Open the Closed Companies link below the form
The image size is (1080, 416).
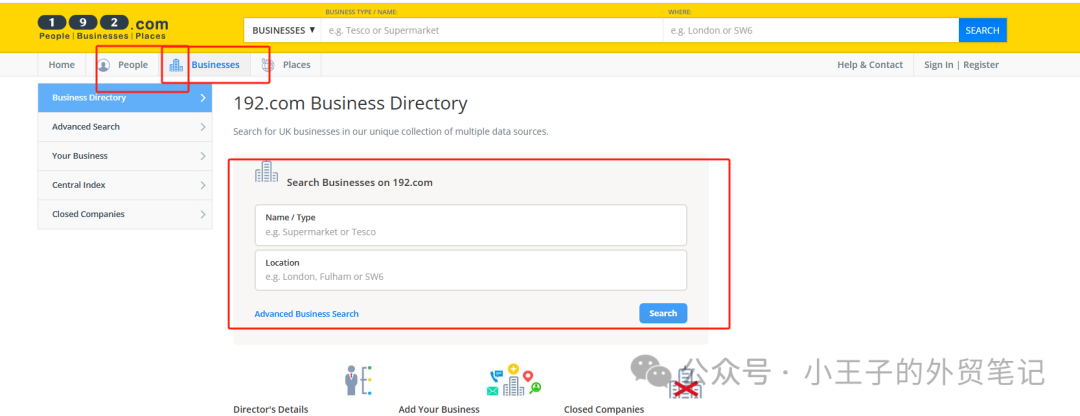[x=604, y=409]
